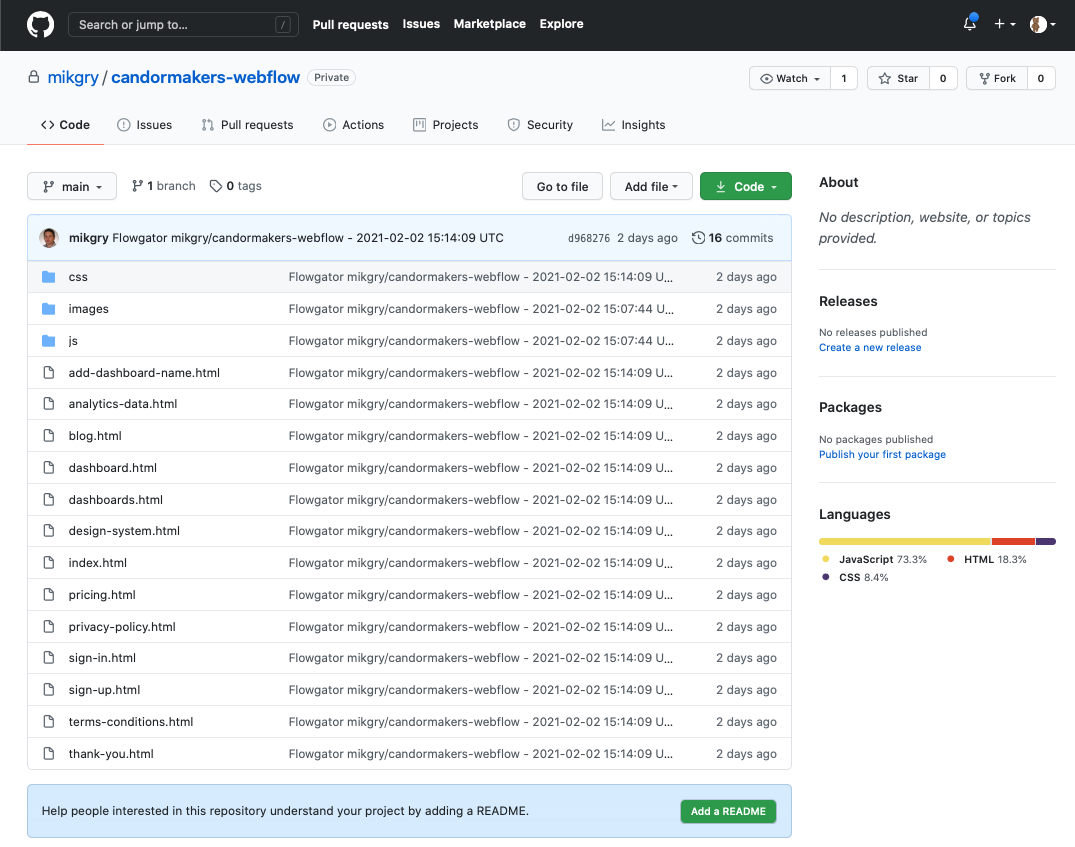Click the images folder icon

coord(49,309)
